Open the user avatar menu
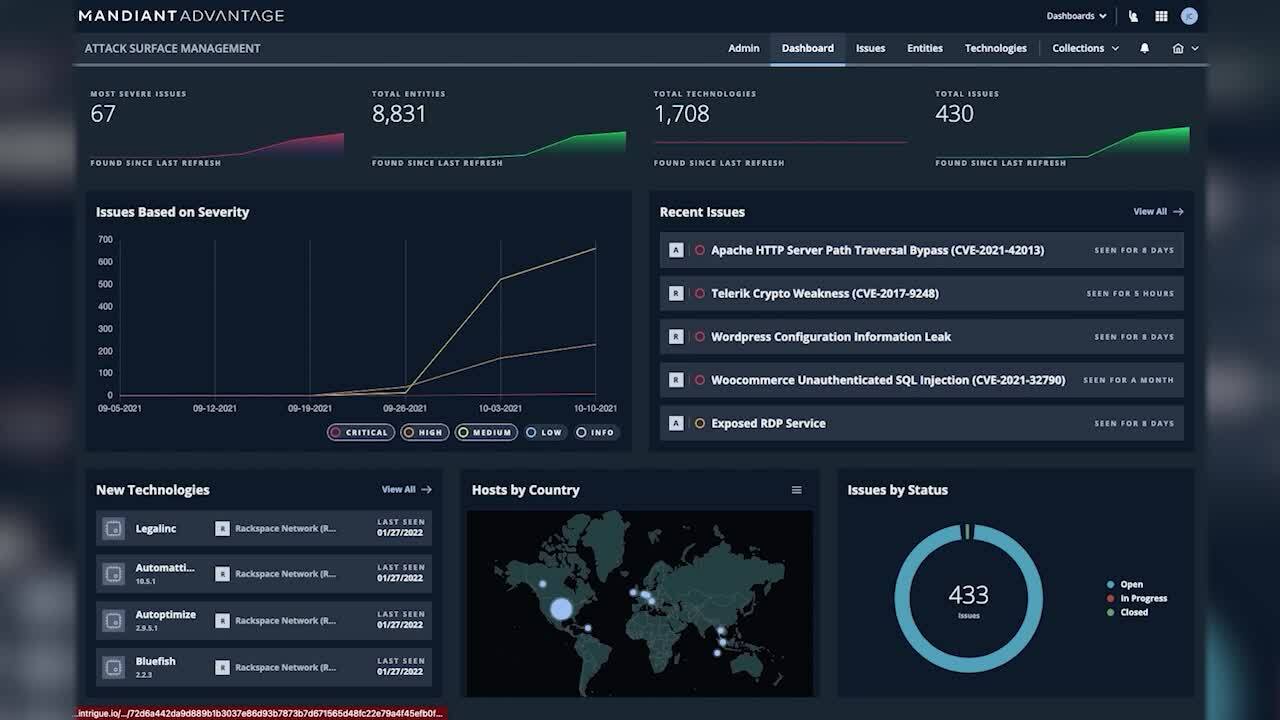 (1189, 16)
